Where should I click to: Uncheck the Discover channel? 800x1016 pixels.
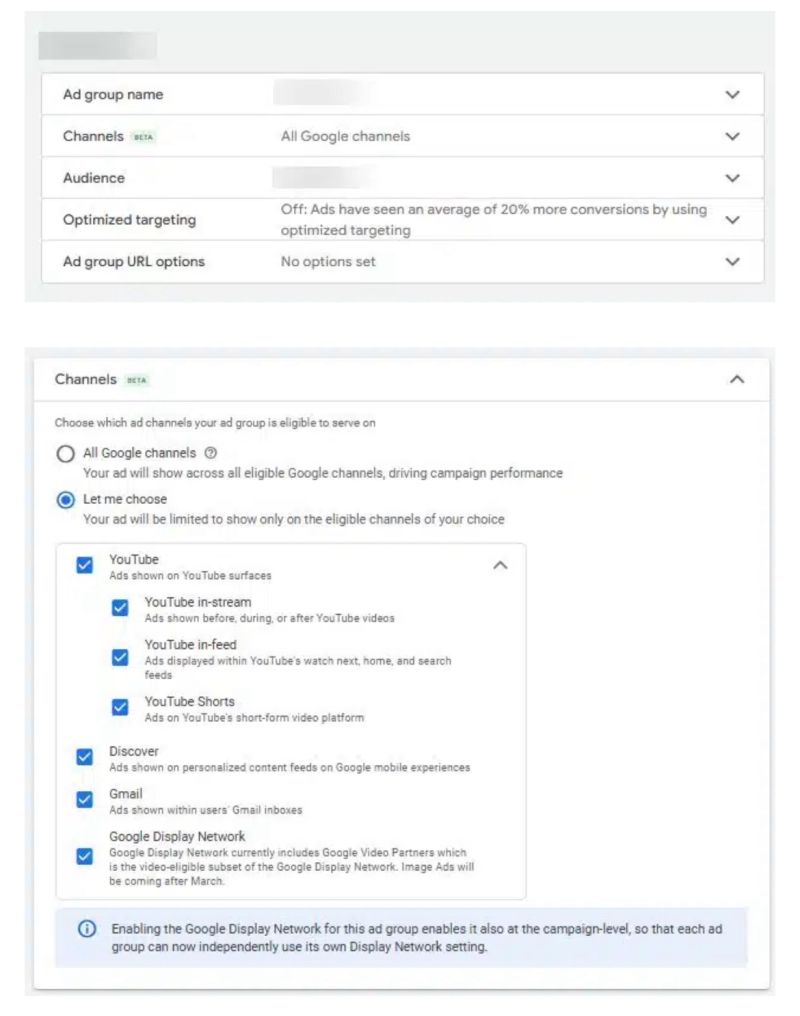coord(85,756)
